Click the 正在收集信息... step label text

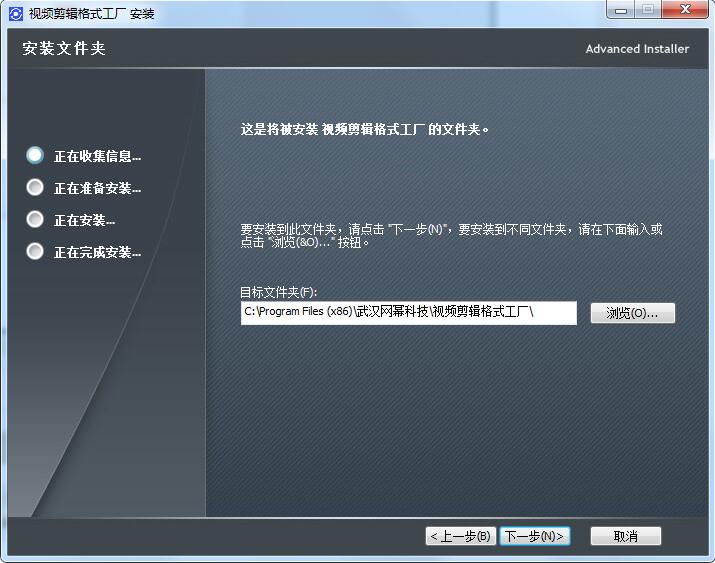97,156
